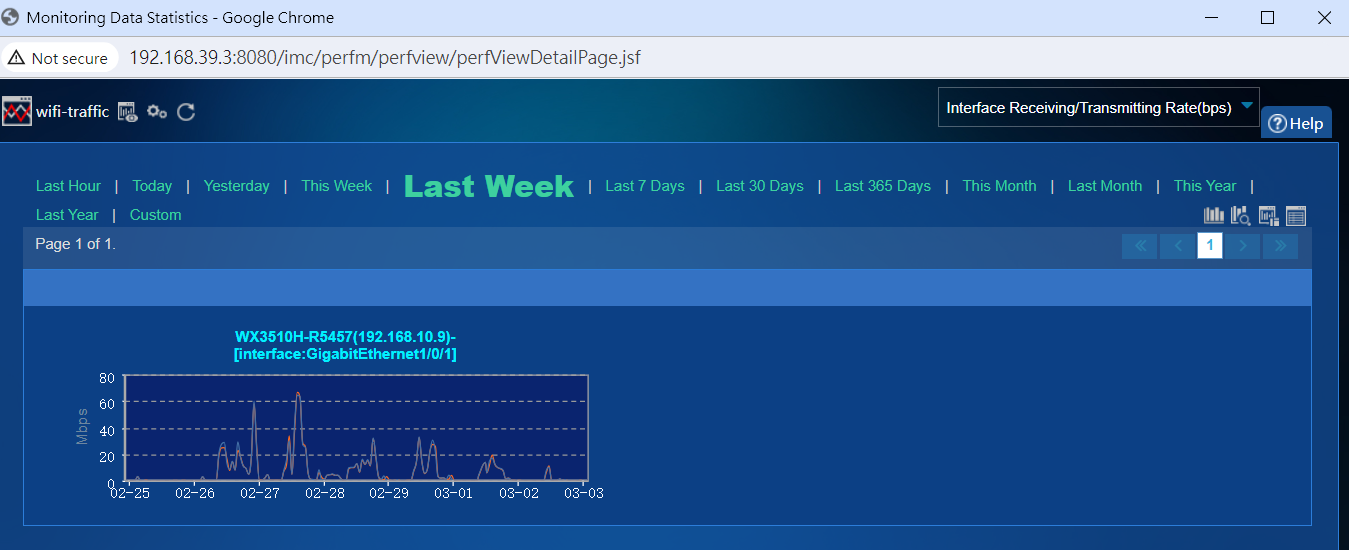Select the Yesterday time range
This screenshot has height=550, width=1349.
point(237,186)
